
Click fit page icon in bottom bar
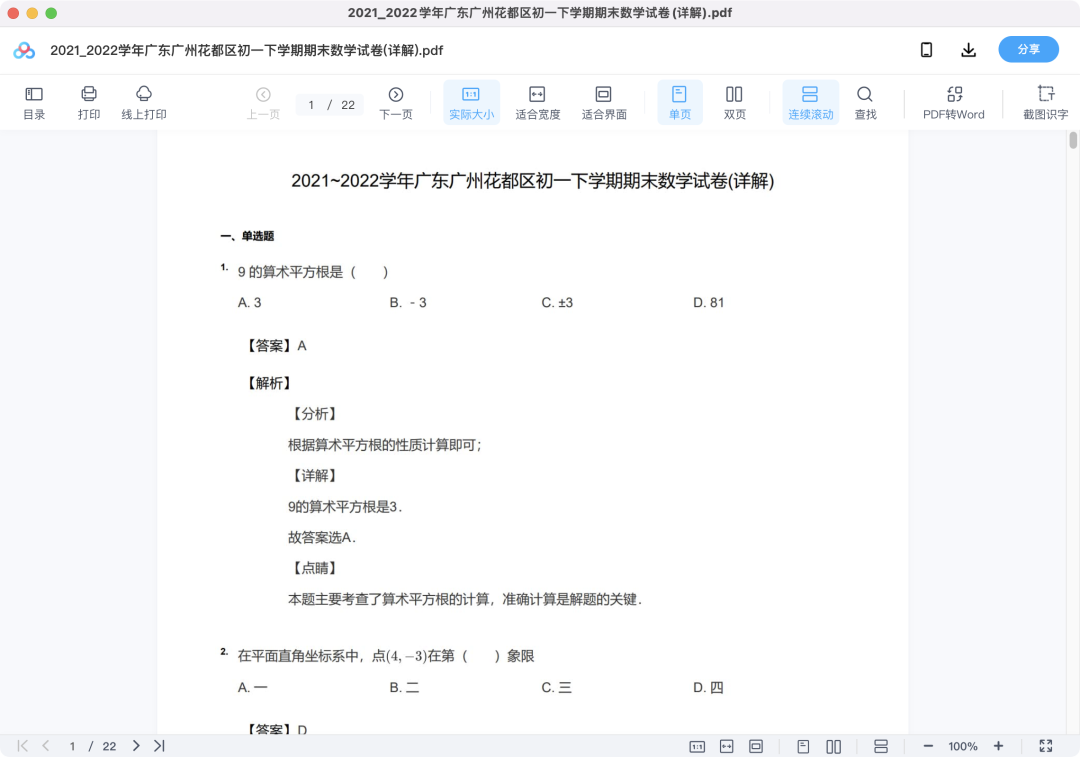[756, 747]
